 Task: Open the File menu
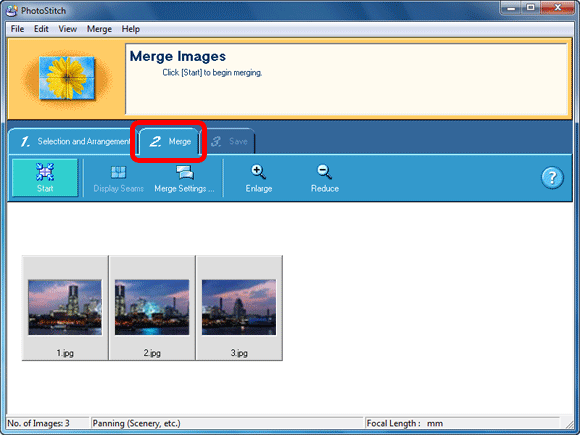[x=17, y=29]
